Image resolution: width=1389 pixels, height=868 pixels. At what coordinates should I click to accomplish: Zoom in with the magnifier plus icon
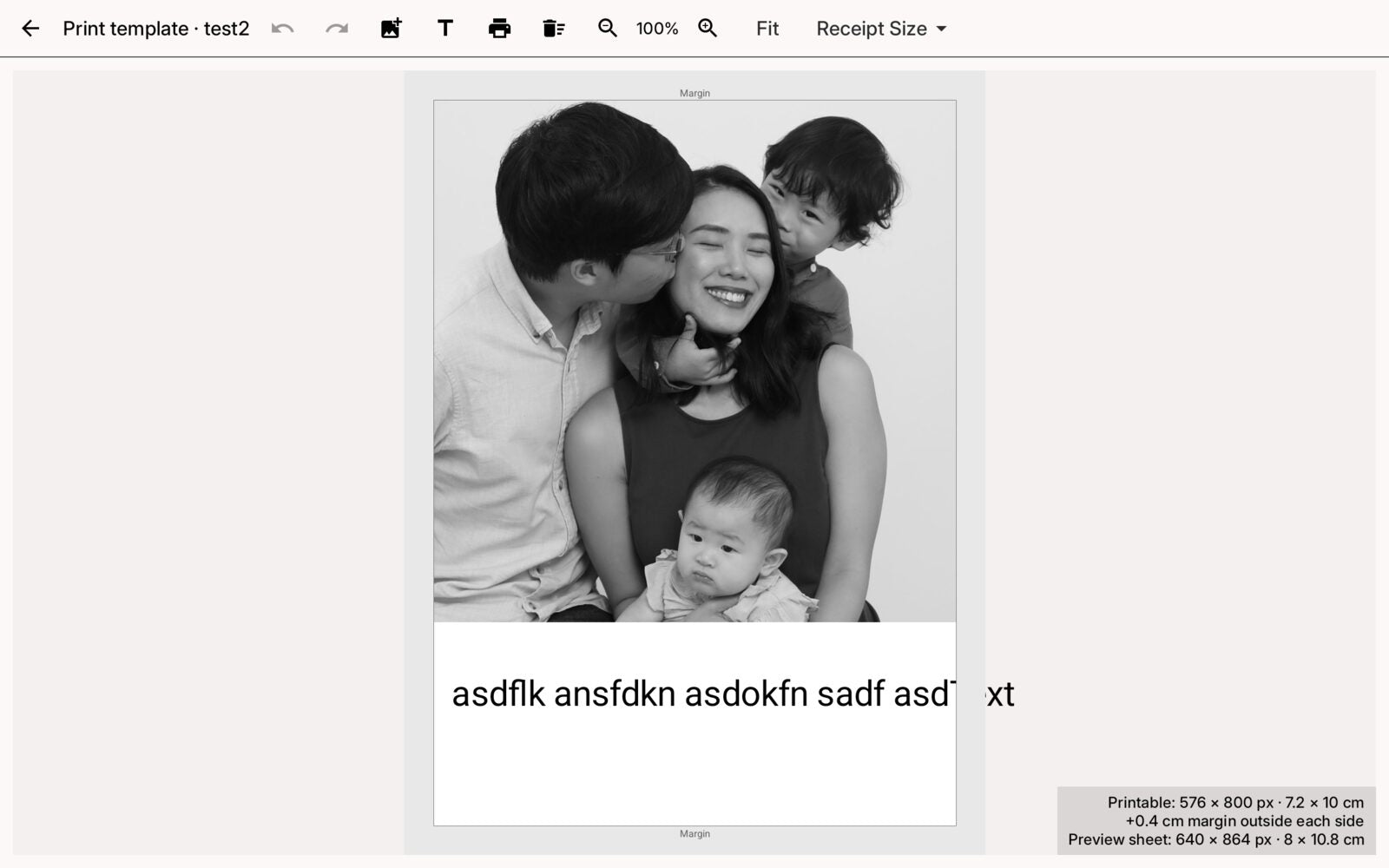[x=708, y=29]
